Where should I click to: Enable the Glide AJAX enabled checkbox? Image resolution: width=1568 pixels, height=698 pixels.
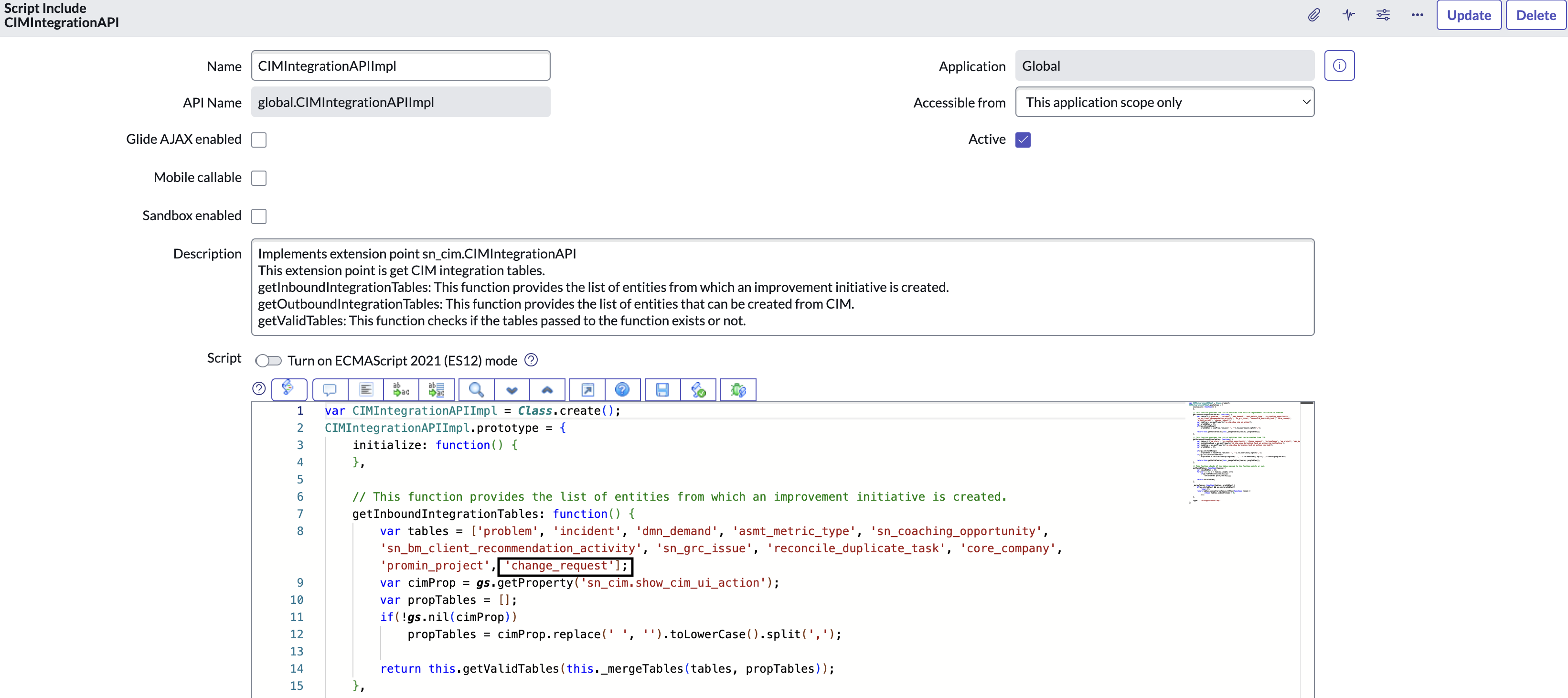click(259, 140)
